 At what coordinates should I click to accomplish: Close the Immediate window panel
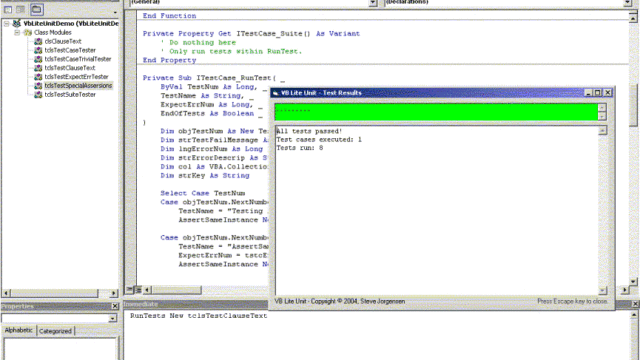[x=636, y=304]
